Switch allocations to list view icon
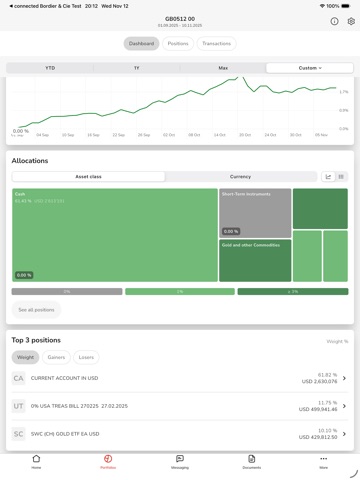This screenshot has width=360, height=480. click(341, 177)
